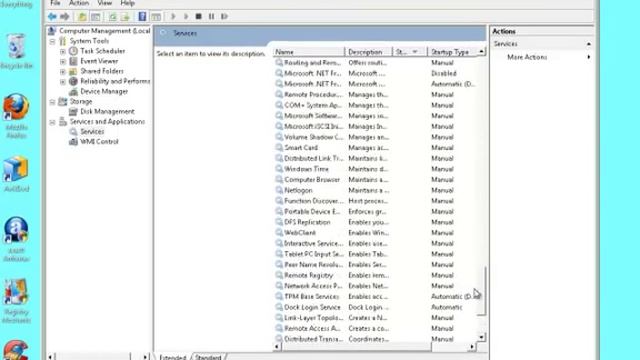Select the Dock Login Service row
This screenshot has width=640, height=360.
[374, 307]
